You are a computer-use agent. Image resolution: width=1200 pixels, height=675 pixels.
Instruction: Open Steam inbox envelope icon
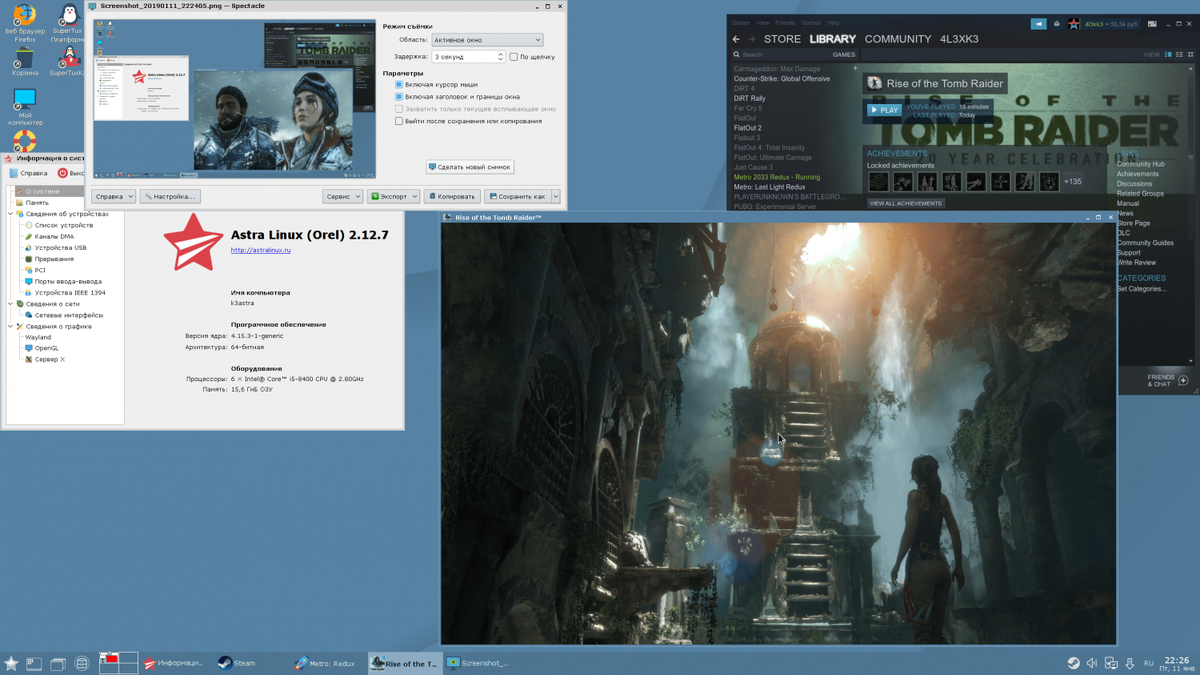(x=1057, y=23)
